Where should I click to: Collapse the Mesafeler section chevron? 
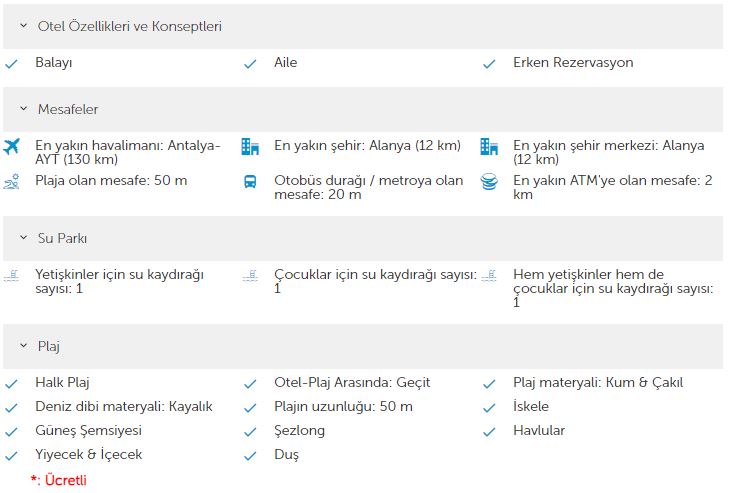click(23, 109)
